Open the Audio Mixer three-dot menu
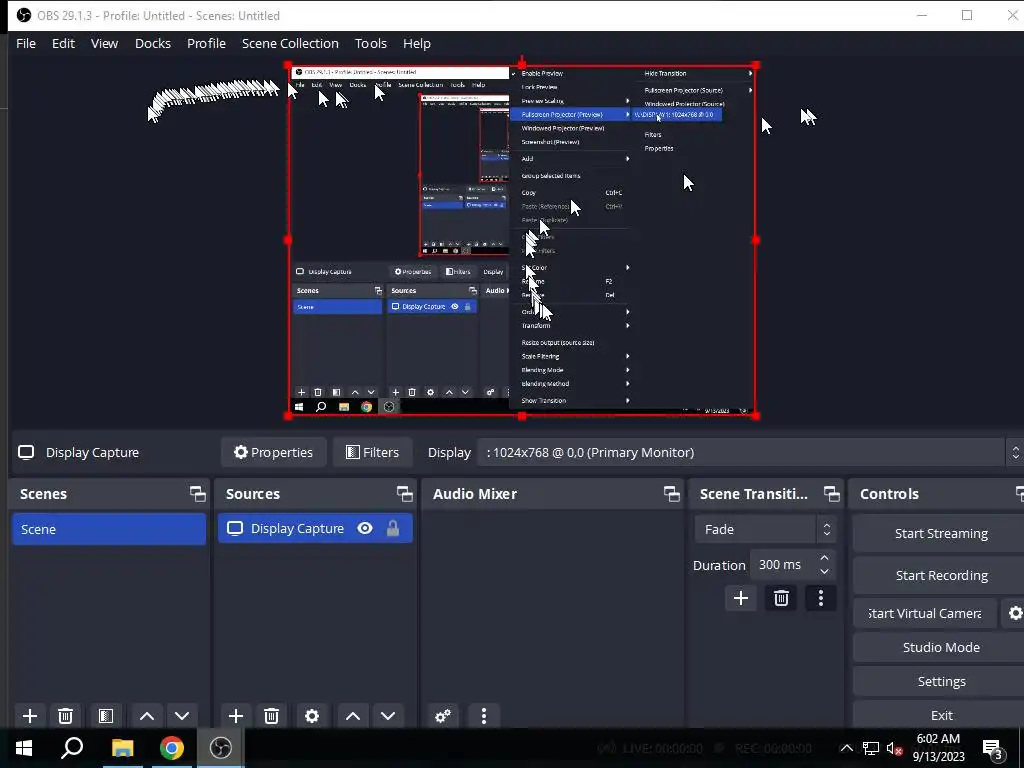The width and height of the screenshot is (1024, 768). pyautogui.click(x=484, y=716)
